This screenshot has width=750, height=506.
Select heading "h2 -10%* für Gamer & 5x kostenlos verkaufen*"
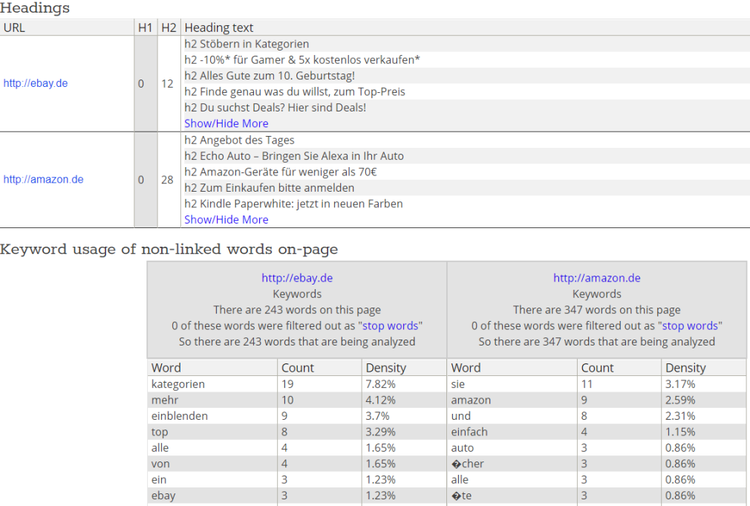point(302,60)
